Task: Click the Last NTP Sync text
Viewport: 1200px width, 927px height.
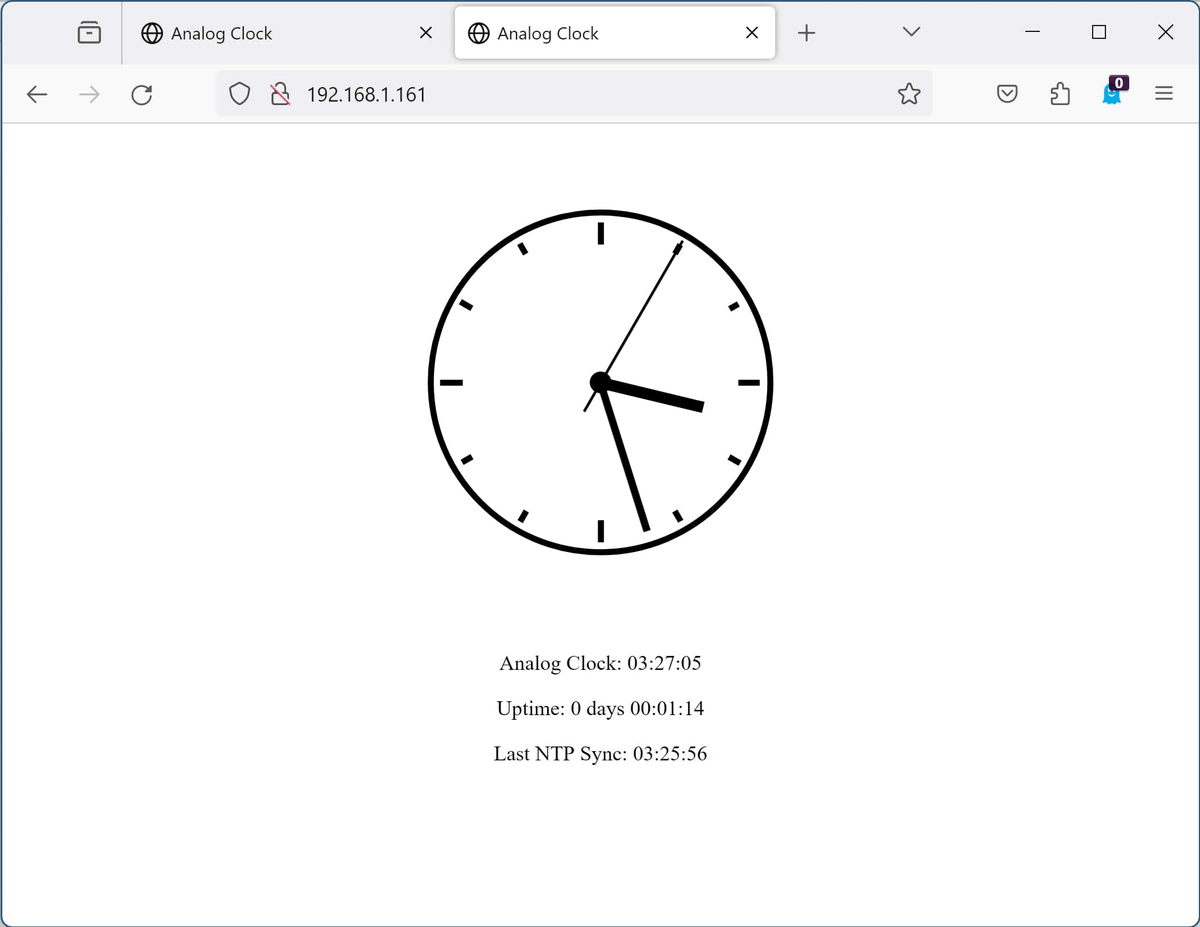Action: tap(600, 754)
